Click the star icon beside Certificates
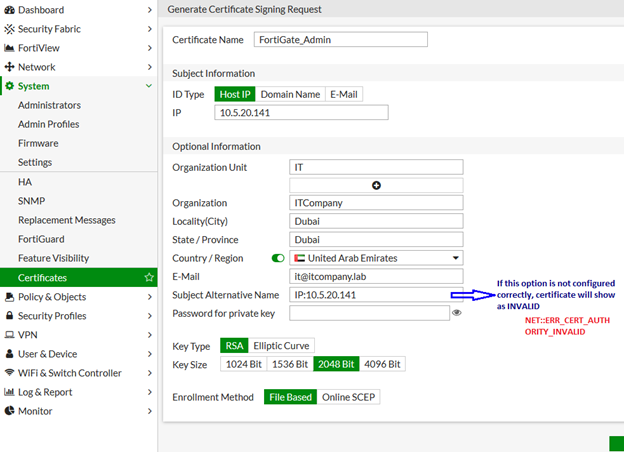The image size is (624, 452). 149,277
